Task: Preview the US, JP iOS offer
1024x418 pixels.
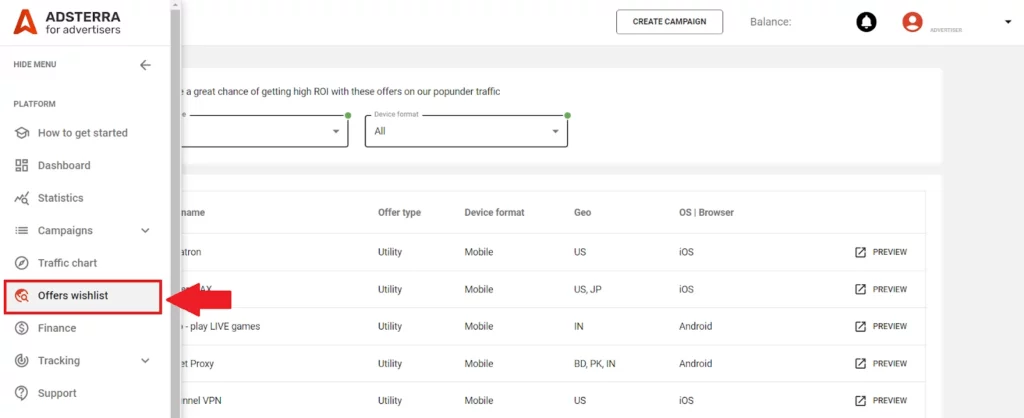Action: (x=881, y=289)
